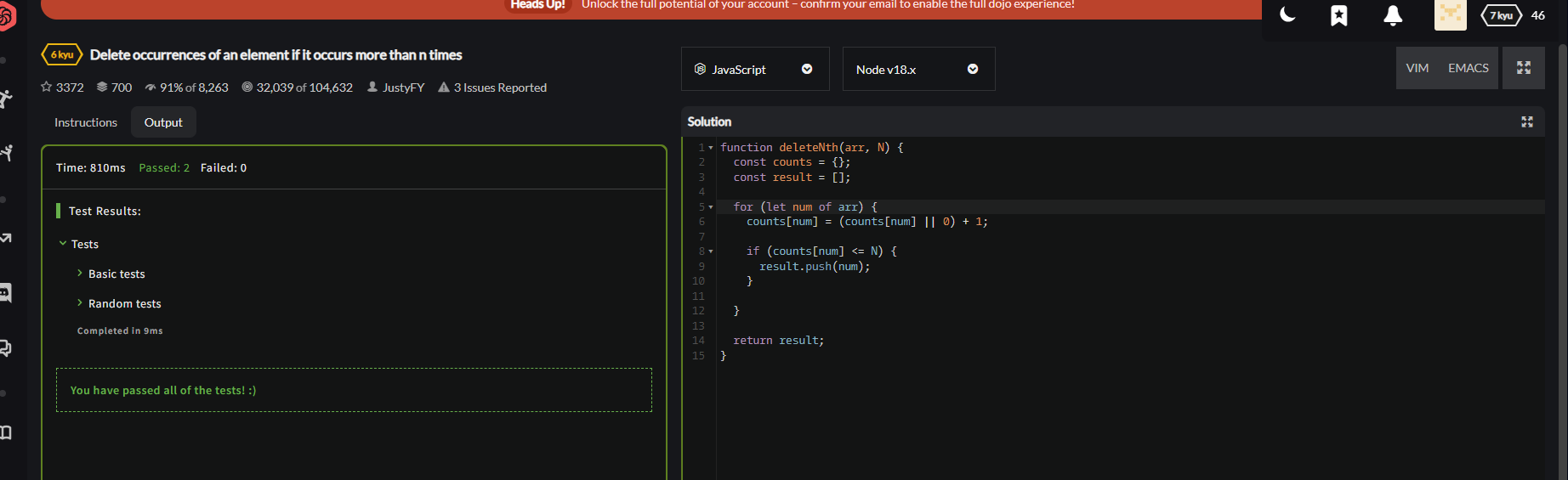This screenshot has height=480, width=1568.
Task: Expand the Solution panel with its fullscreen icon
Action: [x=1526, y=122]
